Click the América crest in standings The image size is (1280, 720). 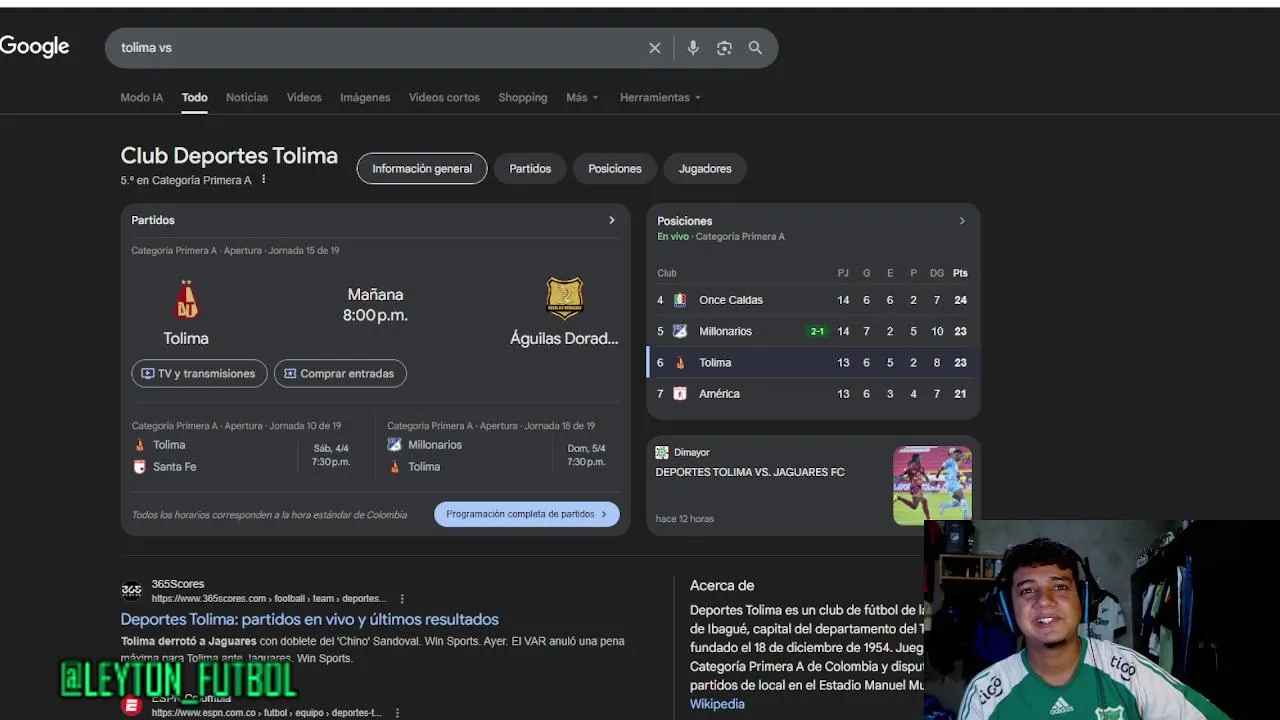(x=680, y=394)
